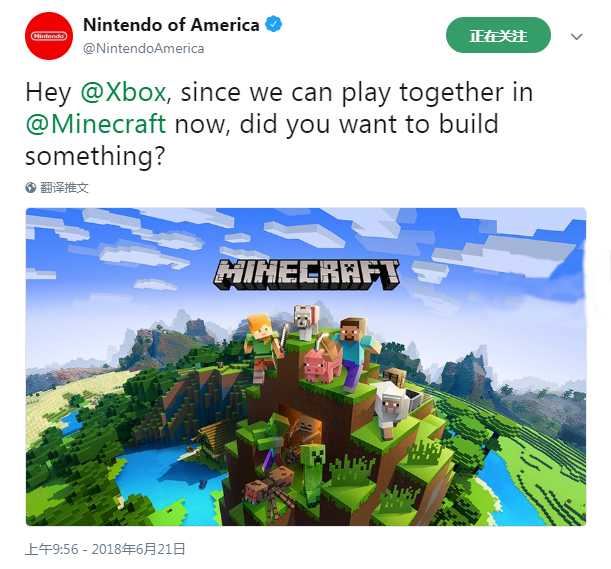Click the pink pig in the image
The image size is (611, 569).
[x=322, y=365]
